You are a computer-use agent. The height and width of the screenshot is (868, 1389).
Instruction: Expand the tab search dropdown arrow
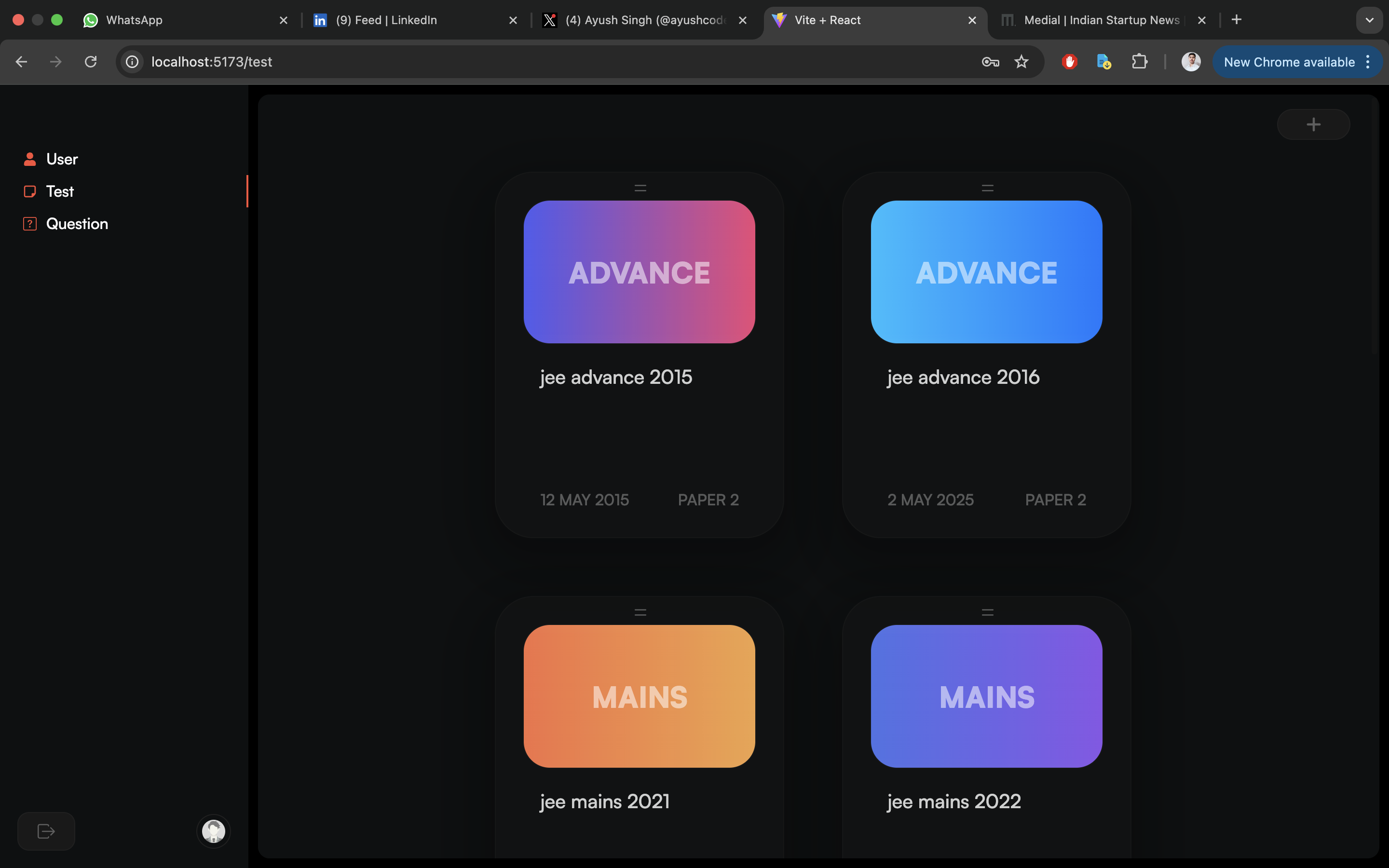pos(1370,20)
